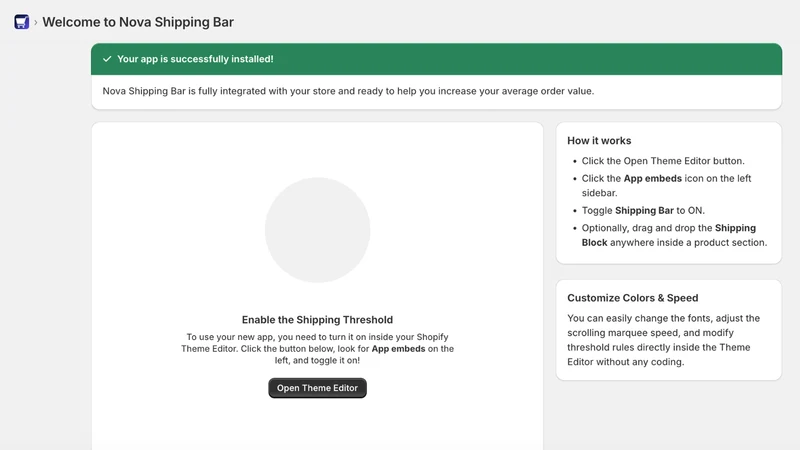Click the breadcrumb chevron beside the app icon
800x450 pixels.
36,22
